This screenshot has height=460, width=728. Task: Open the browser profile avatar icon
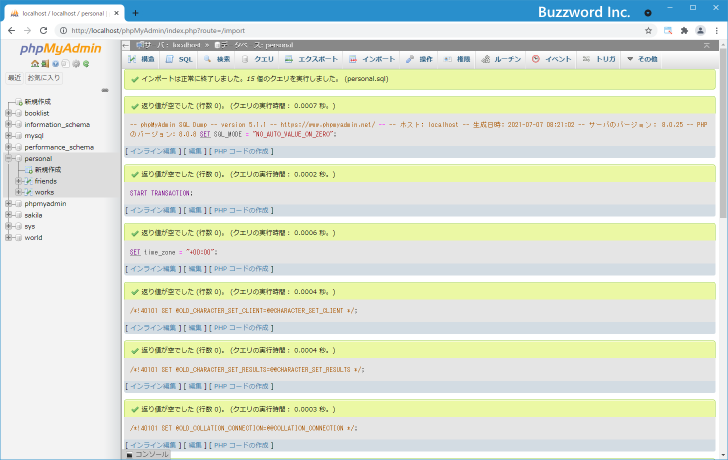click(700, 31)
